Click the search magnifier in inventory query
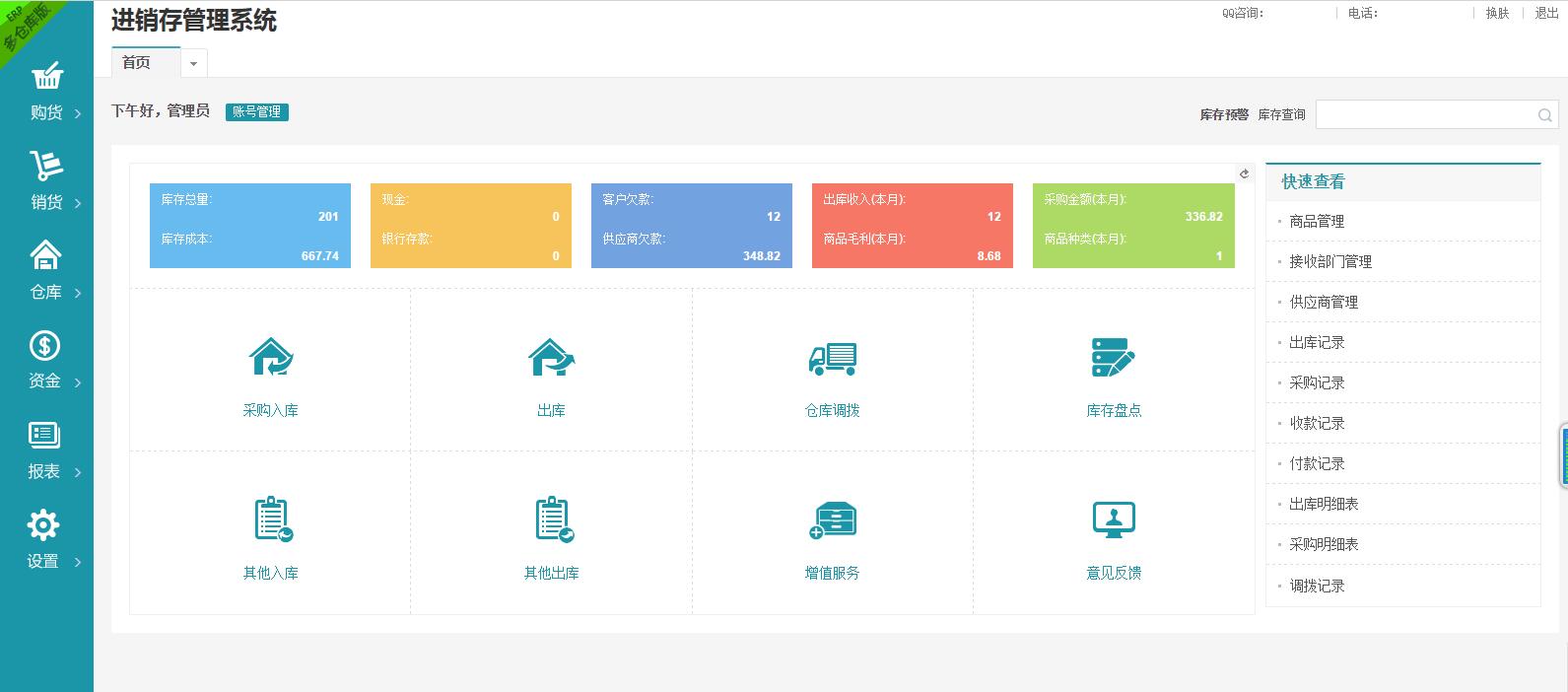Viewport: 1568px width, 692px height. tap(1544, 115)
